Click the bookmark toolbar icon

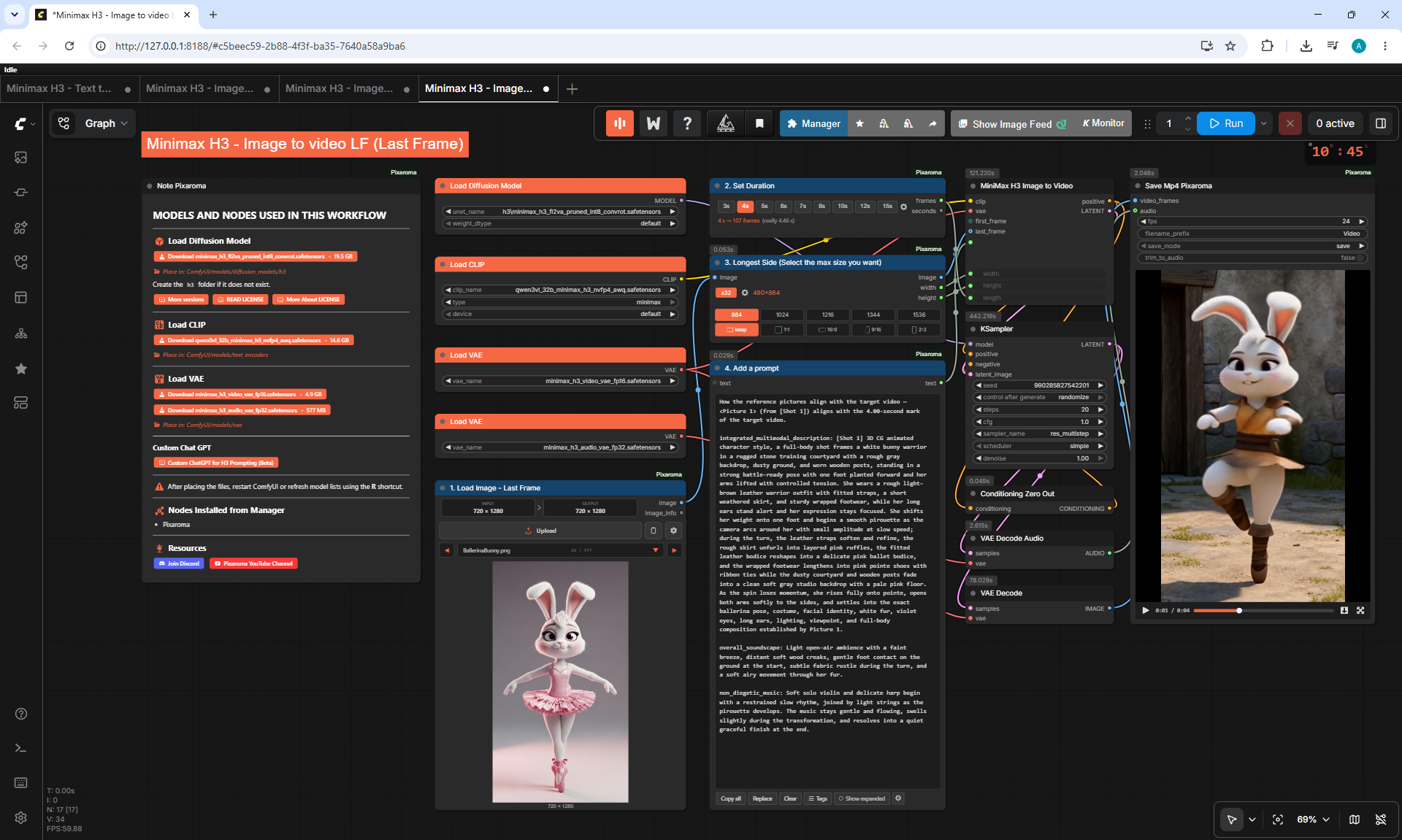759,124
